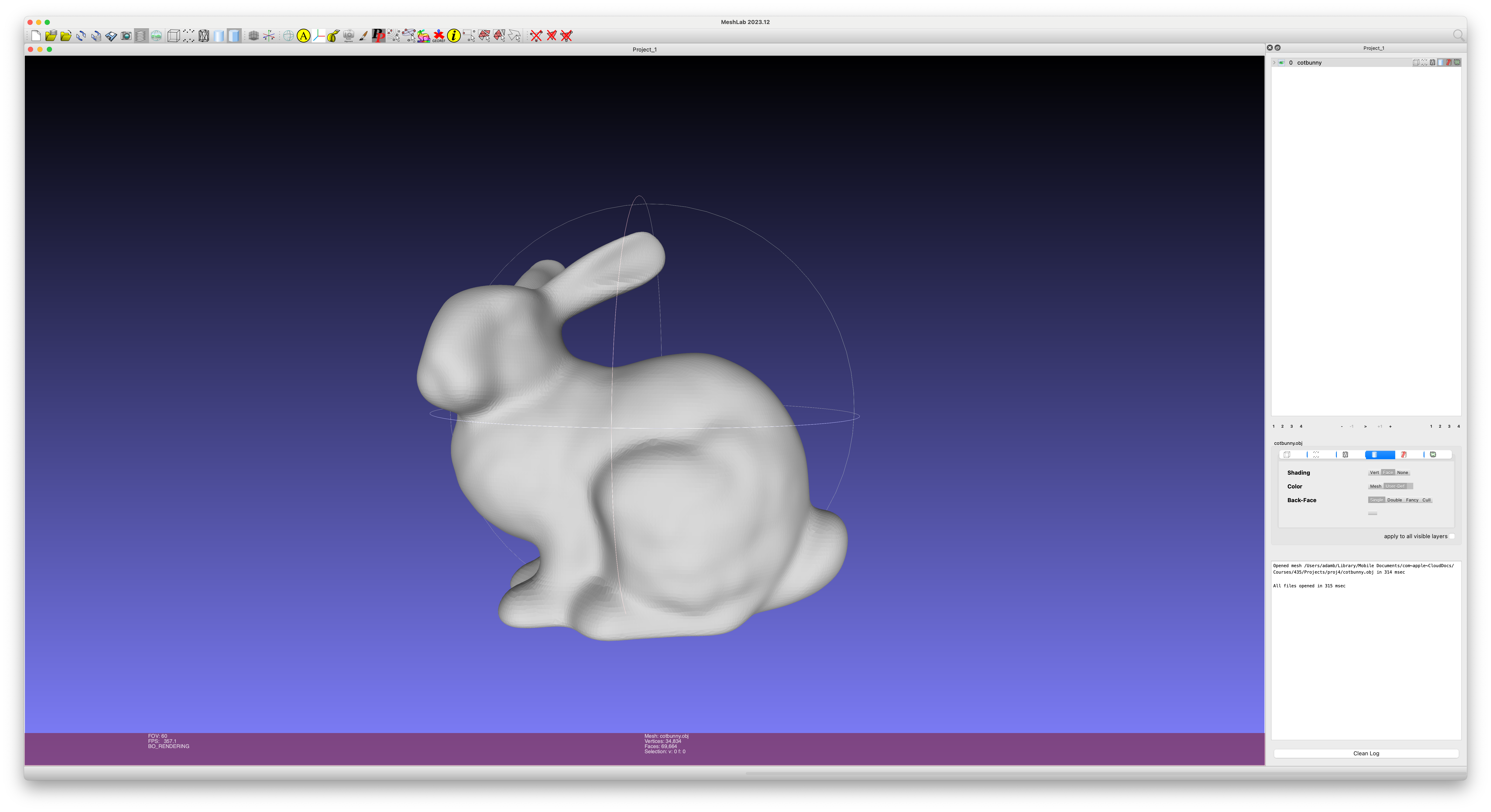Click the yellow Annotation 'A' tool icon
1491x812 pixels.
[x=303, y=36]
